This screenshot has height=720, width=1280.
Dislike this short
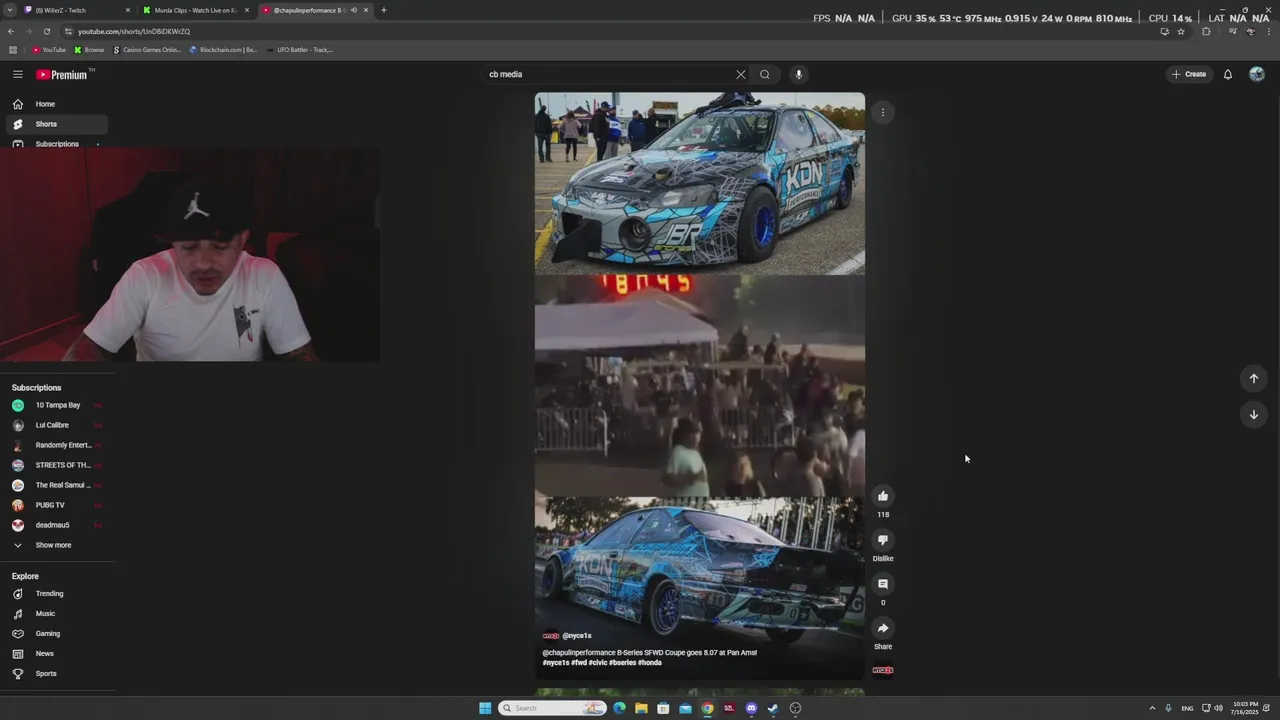883,540
